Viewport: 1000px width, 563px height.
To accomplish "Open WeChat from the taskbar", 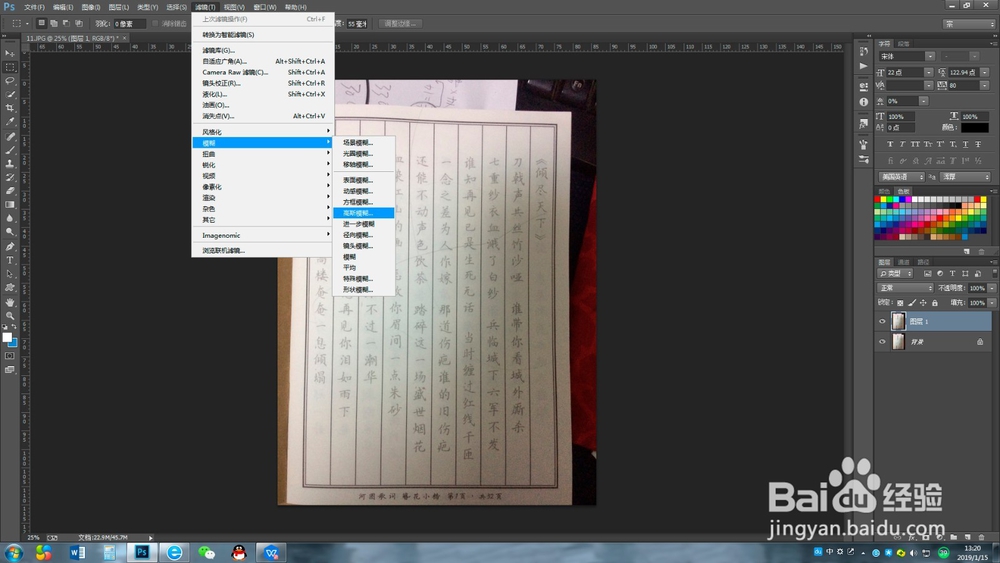I will pos(207,552).
